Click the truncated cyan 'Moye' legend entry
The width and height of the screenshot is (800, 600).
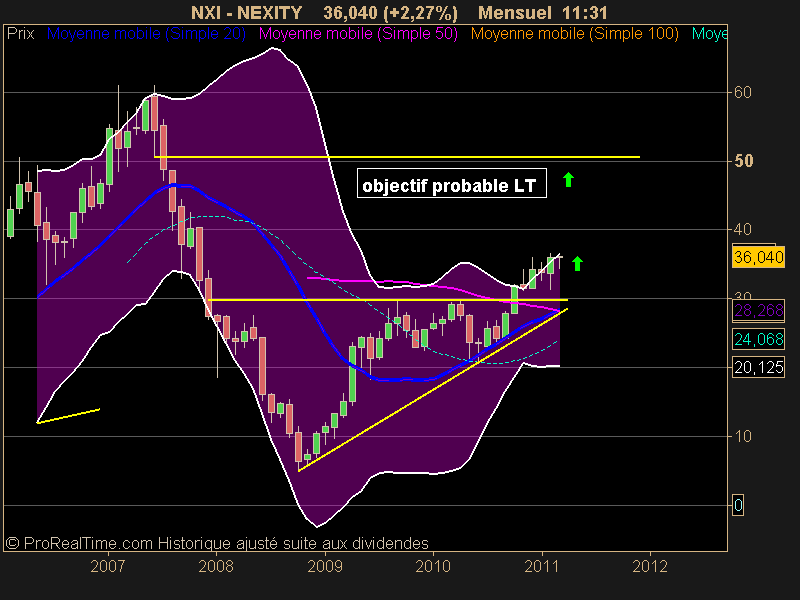pyautogui.click(x=709, y=34)
